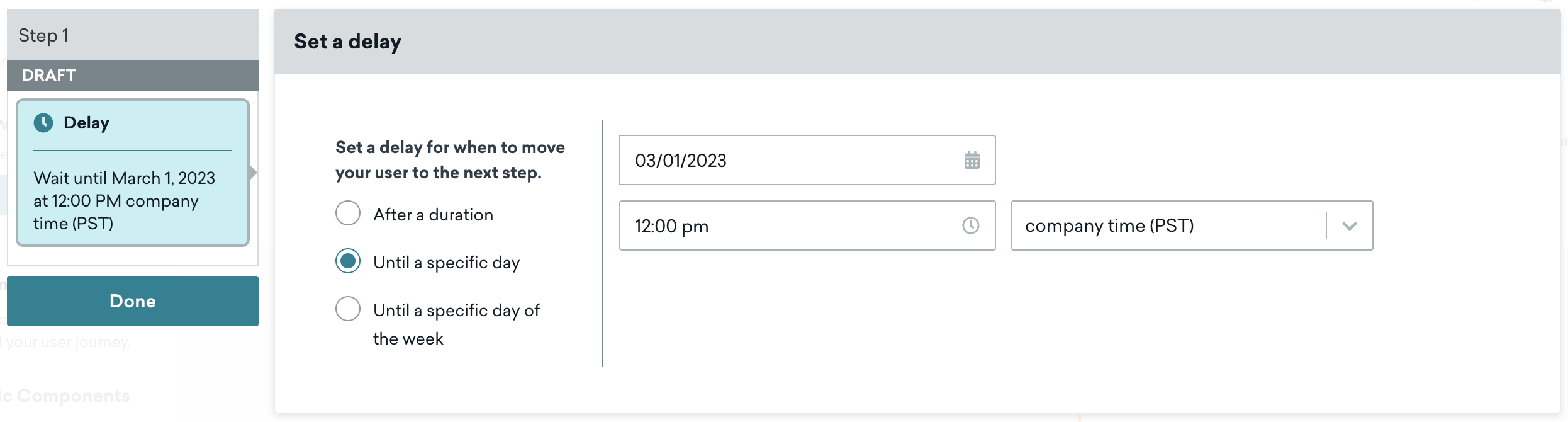Screen dimensions: 1568x422
Task: Open the company time (PST) combo box
Action: click(x=1172, y=225)
